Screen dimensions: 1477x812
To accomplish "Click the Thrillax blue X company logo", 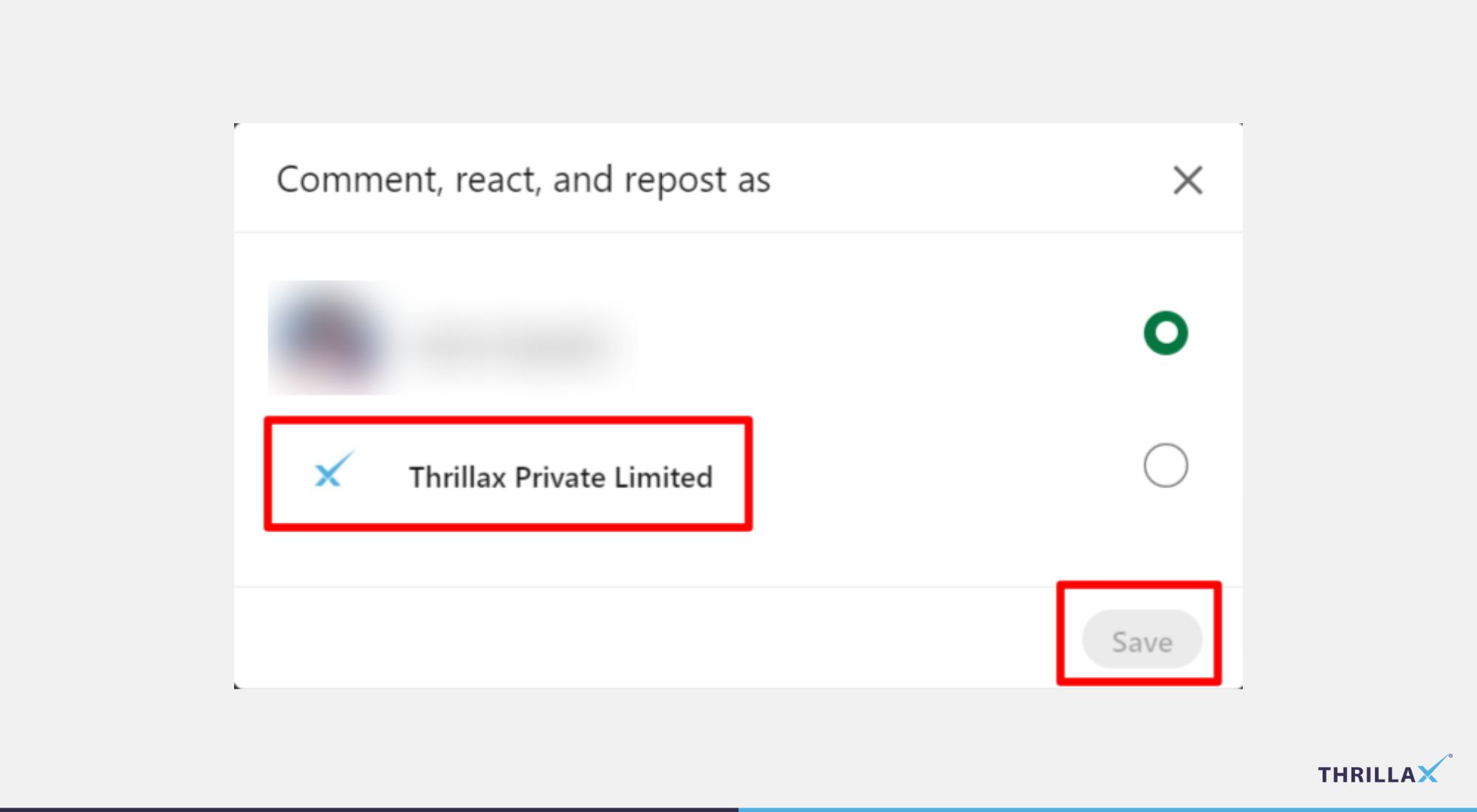I will tap(333, 470).
